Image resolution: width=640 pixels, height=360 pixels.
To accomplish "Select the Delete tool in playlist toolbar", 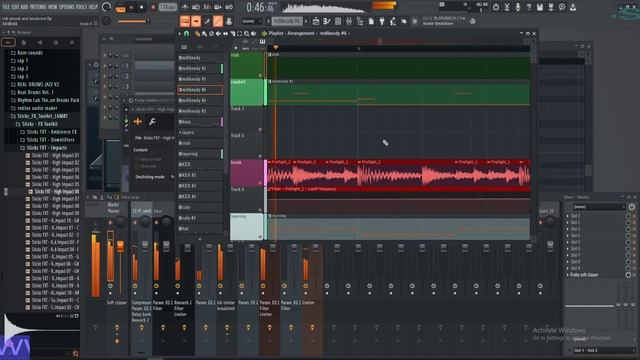I will [x=211, y=33].
